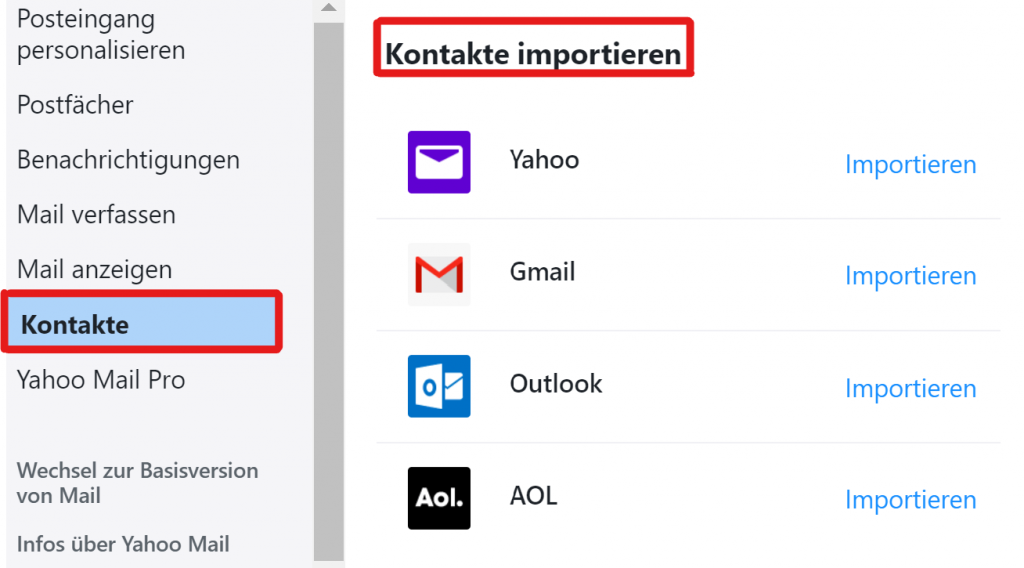The width and height of the screenshot is (1024, 568).
Task: Go to Benachrichtigungen settings
Action: [x=128, y=161]
